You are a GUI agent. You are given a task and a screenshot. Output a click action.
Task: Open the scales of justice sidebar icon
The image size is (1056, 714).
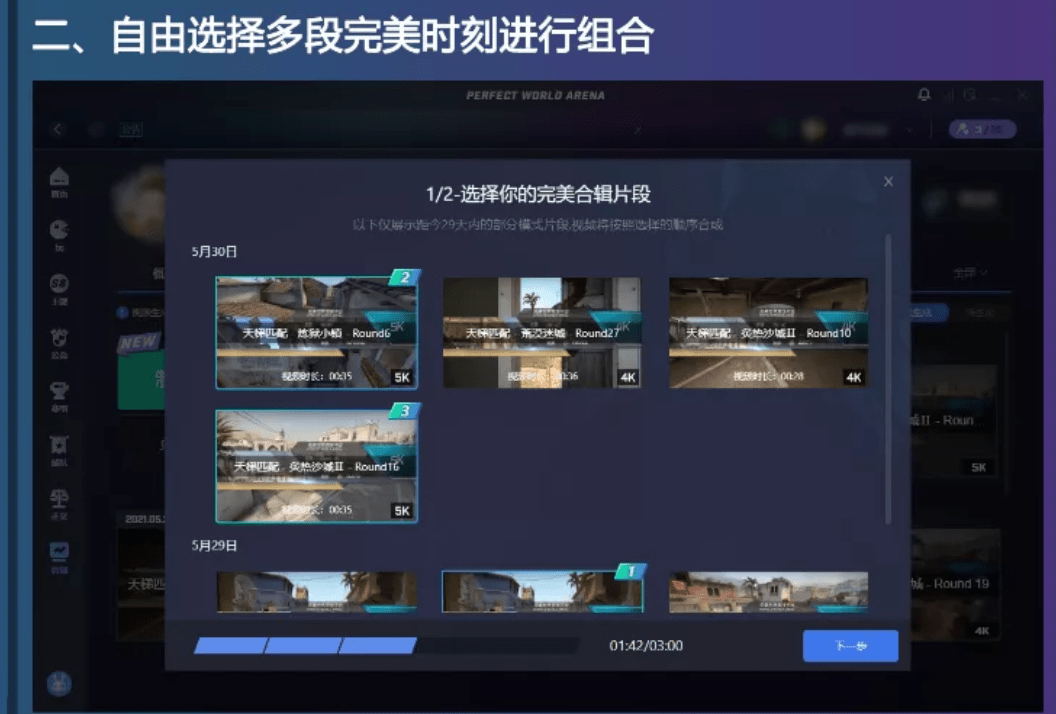(x=59, y=504)
